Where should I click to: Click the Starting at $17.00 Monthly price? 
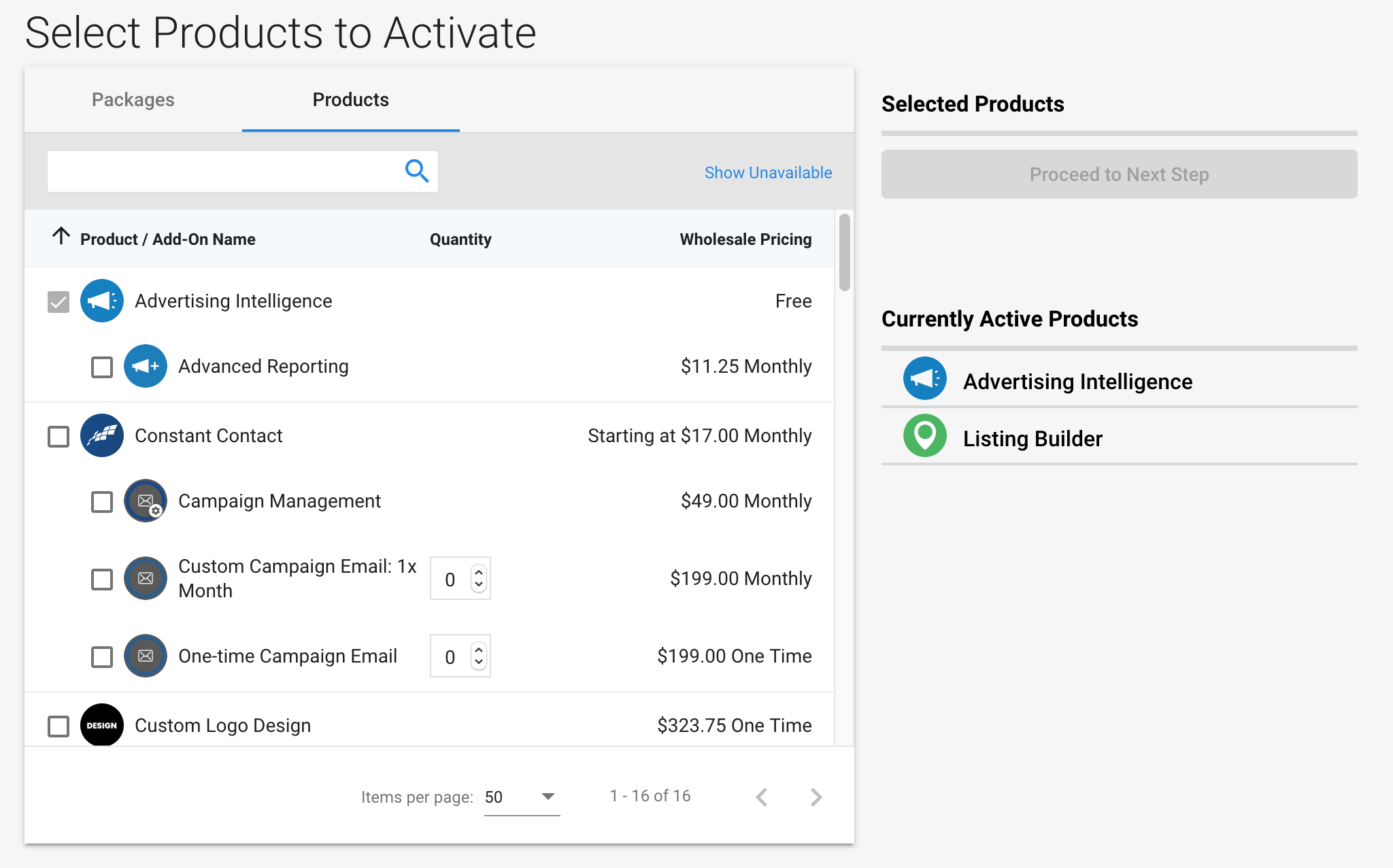699,435
